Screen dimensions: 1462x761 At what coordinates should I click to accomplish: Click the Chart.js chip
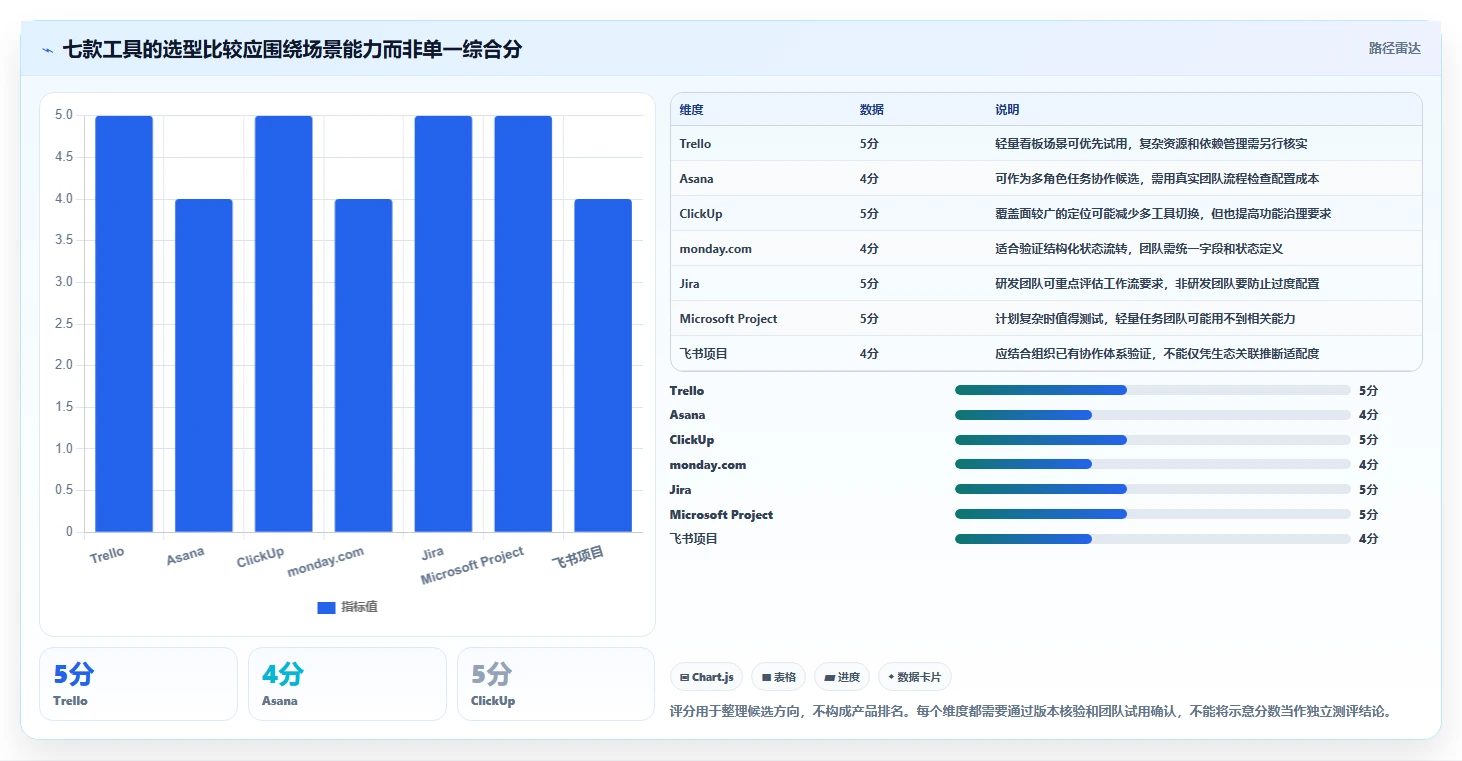pyautogui.click(x=706, y=677)
